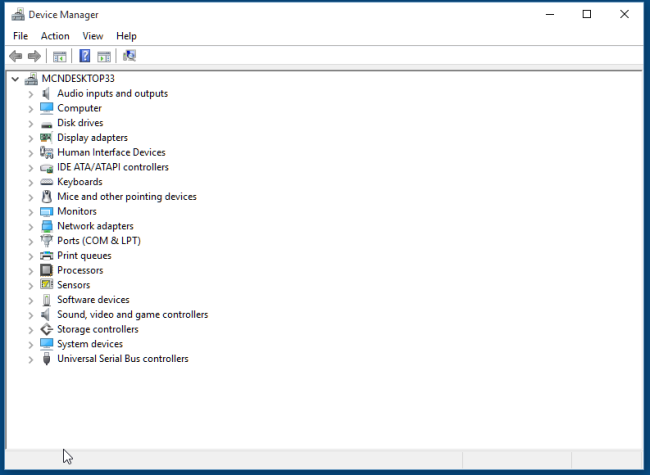The height and width of the screenshot is (475, 650).
Task: Minimize the Device Manager window
Action: (x=550, y=15)
